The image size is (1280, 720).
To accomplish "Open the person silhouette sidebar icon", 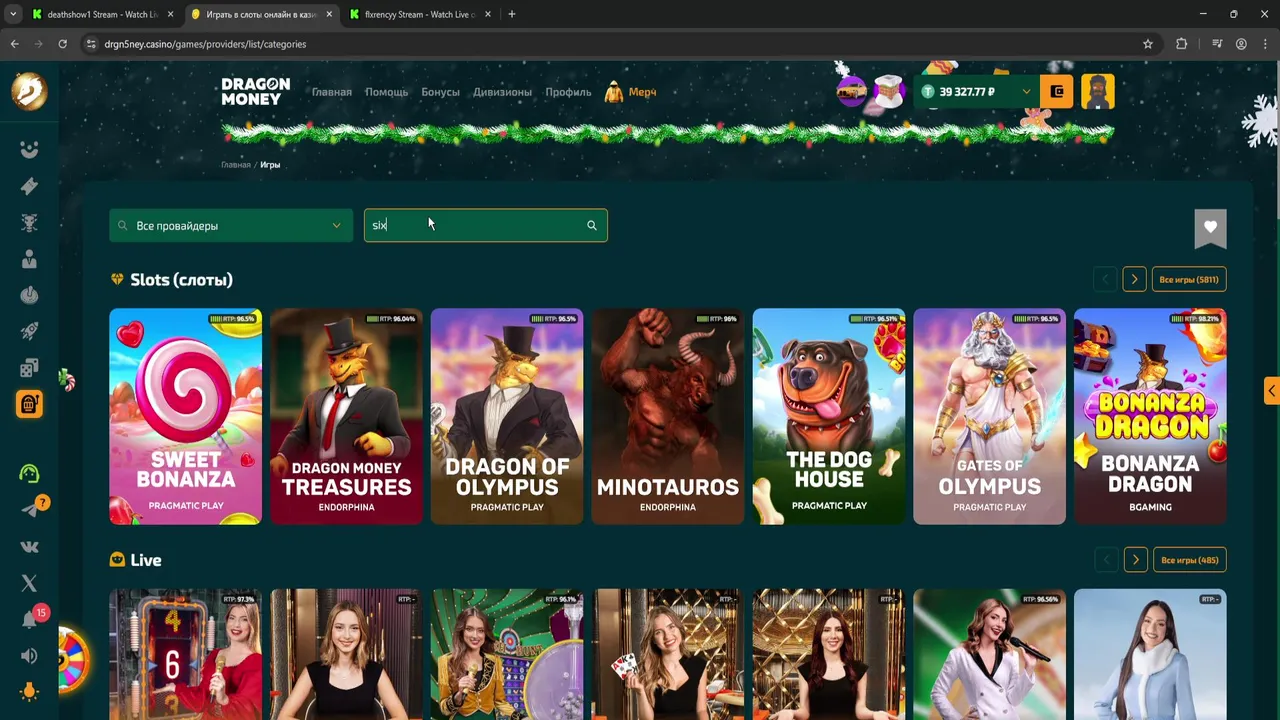I will tap(29, 259).
